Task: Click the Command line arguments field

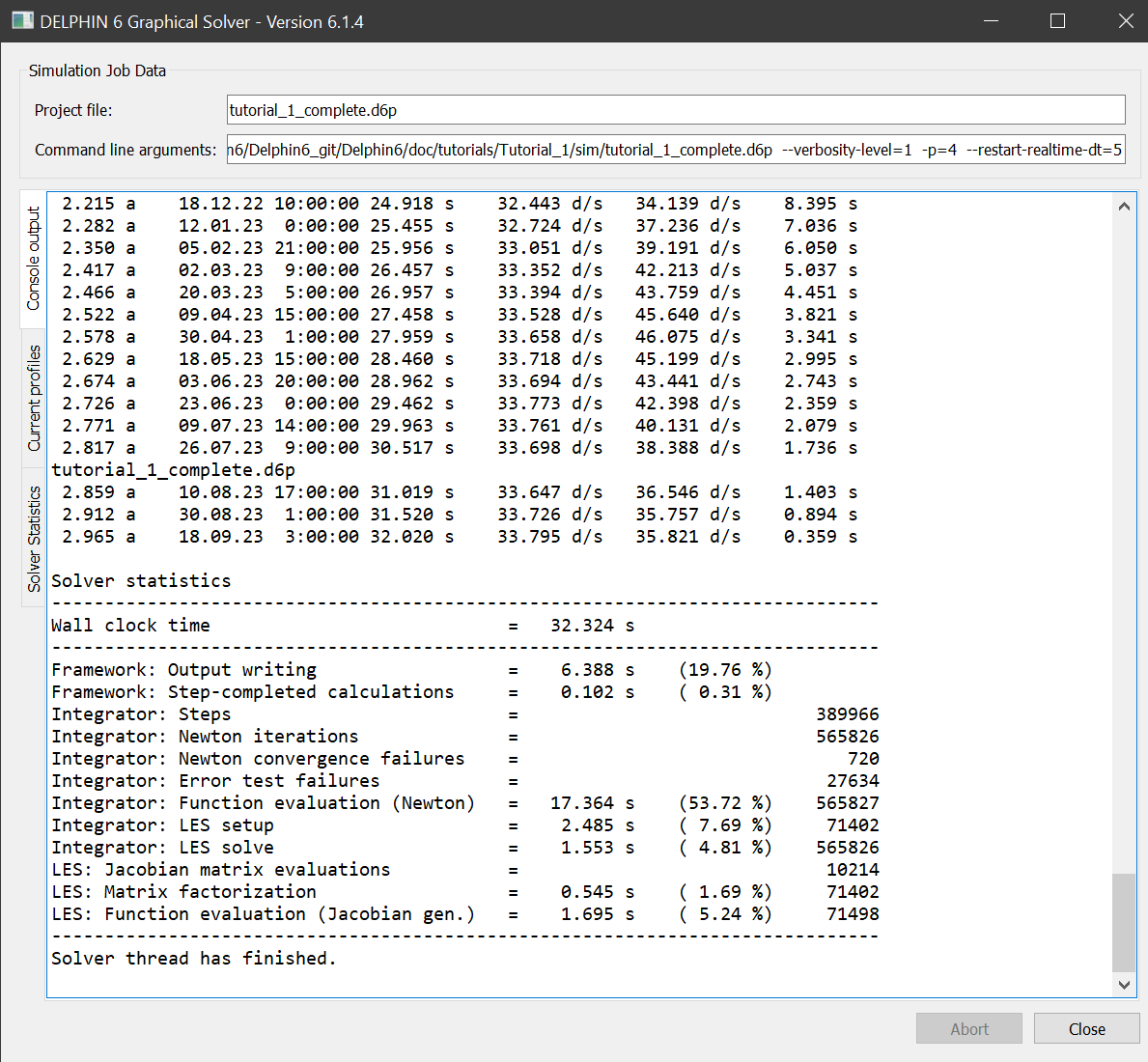Action: [676, 150]
